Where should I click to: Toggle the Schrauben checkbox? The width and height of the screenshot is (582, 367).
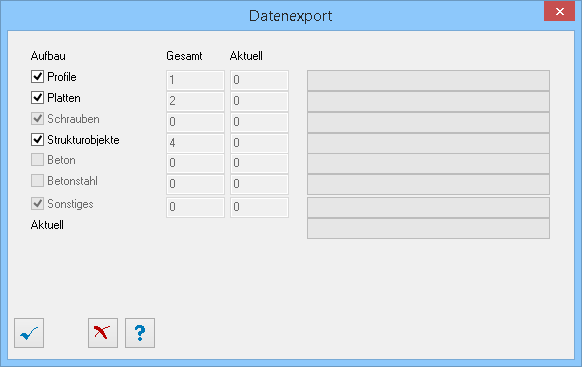click(x=37, y=119)
